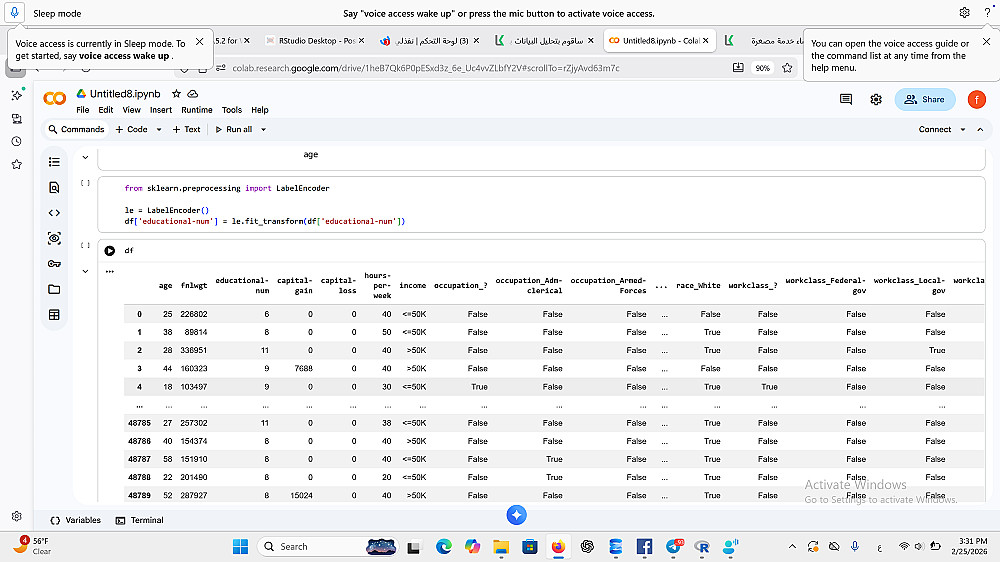Expand the add Code dropdown arrow
Screen dimensions: 1000x562
tap(157, 129)
